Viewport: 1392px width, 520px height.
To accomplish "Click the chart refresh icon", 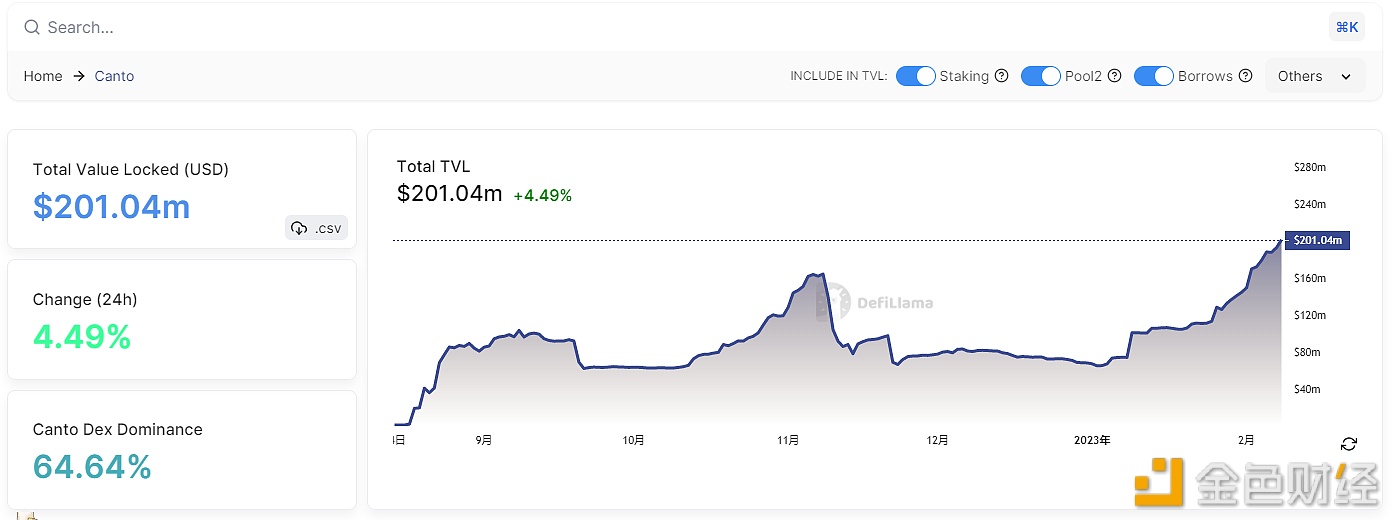I will click(x=1349, y=444).
